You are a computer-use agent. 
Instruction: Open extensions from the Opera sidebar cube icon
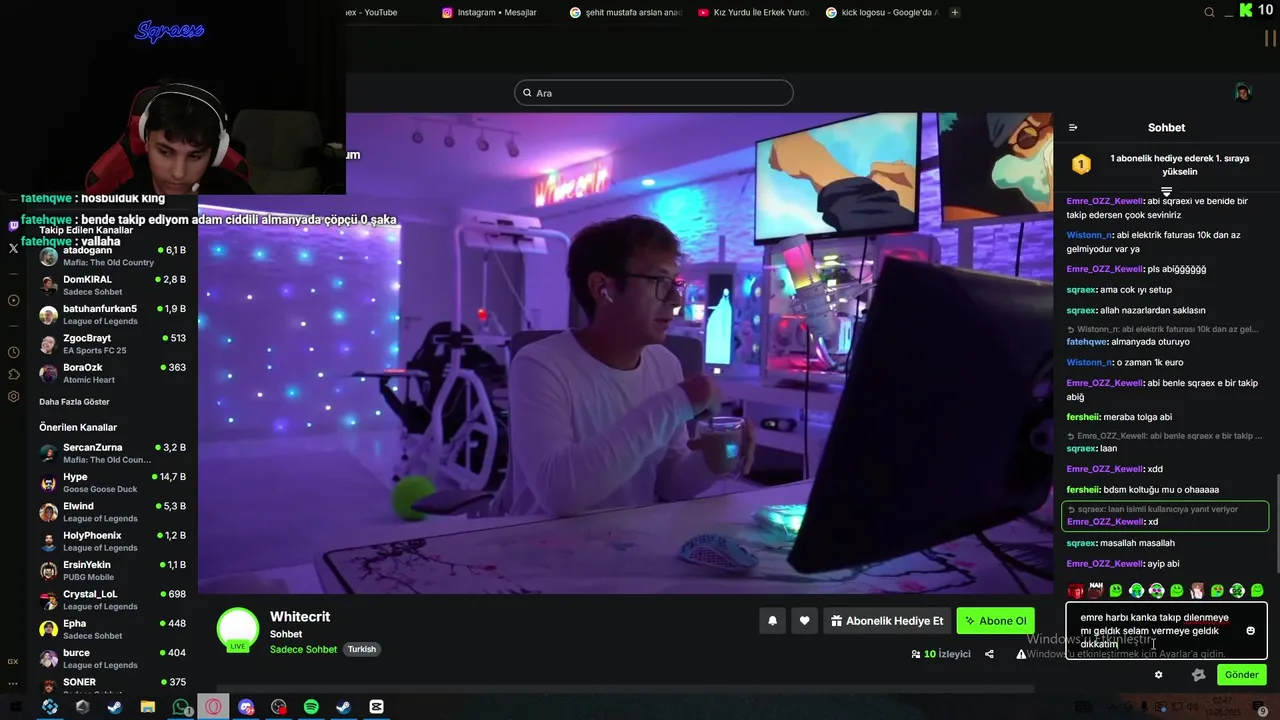[x=13, y=374]
